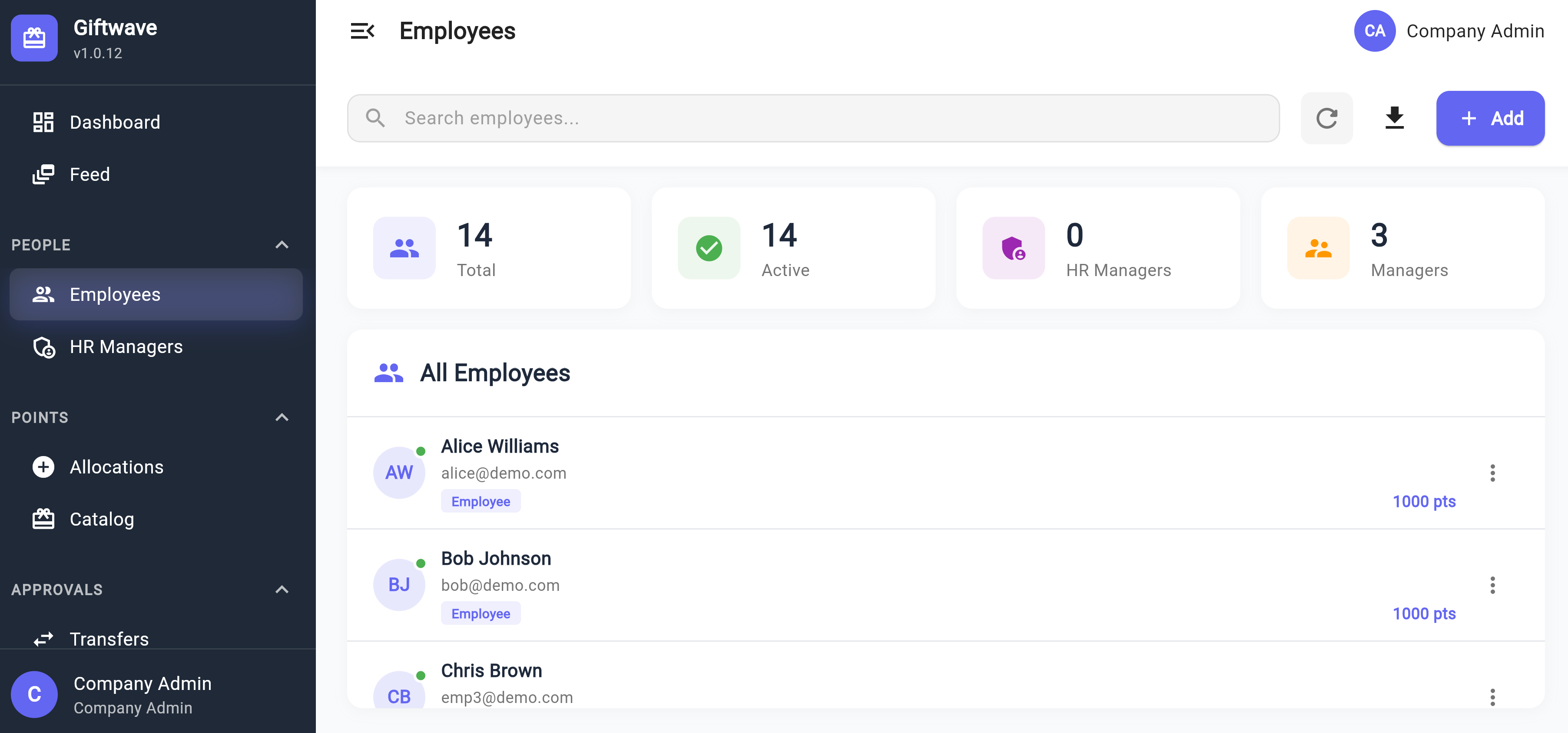This screenshot has width=1568, height=733.
Task: Click into the Search employees field
Action: coord(813,118)
